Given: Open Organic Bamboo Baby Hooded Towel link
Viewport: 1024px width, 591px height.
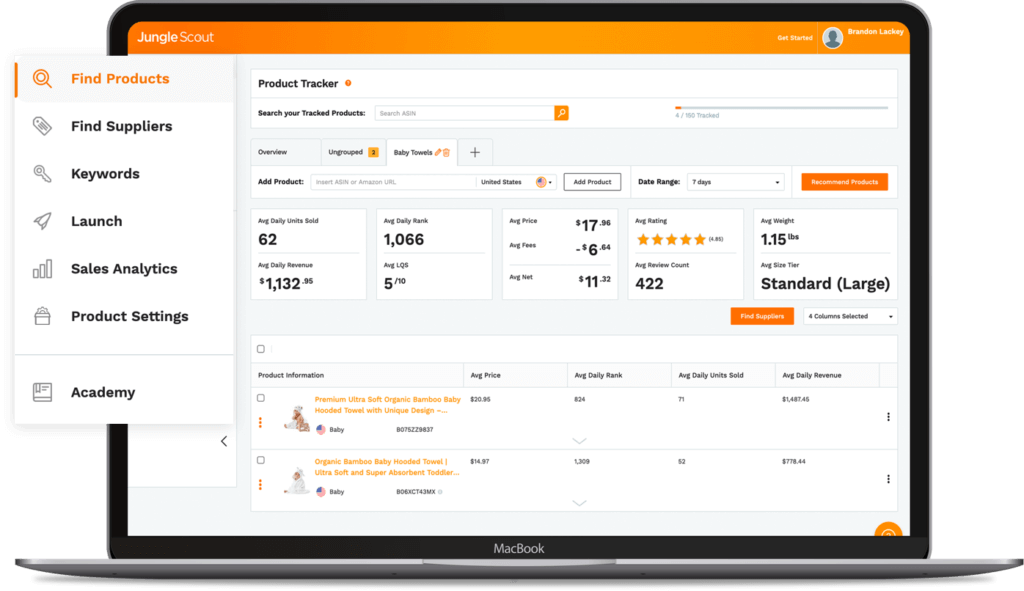Looking at the screenshot, I should click(387, 467).
